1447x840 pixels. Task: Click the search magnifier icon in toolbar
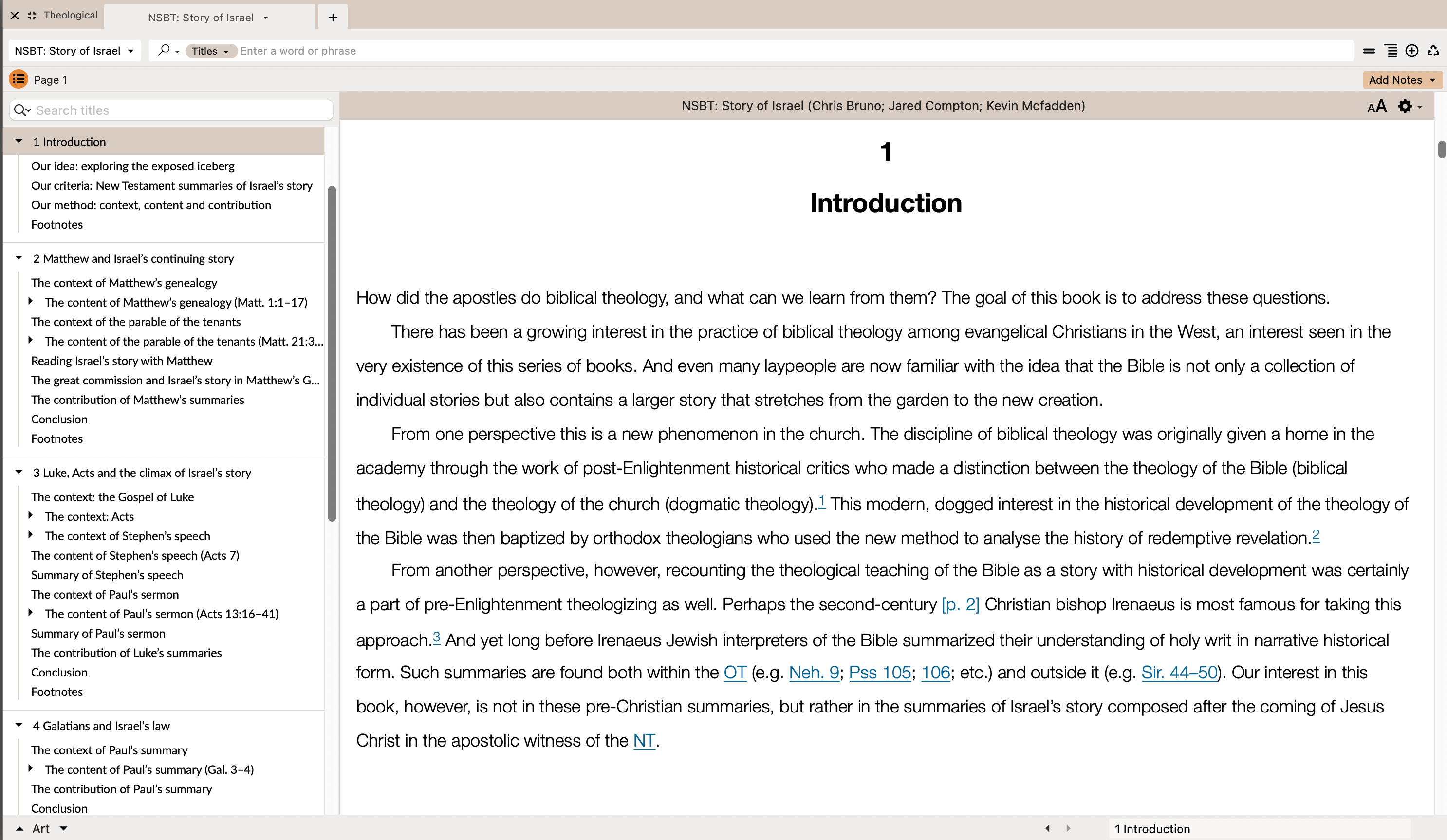tap(164, 51)
